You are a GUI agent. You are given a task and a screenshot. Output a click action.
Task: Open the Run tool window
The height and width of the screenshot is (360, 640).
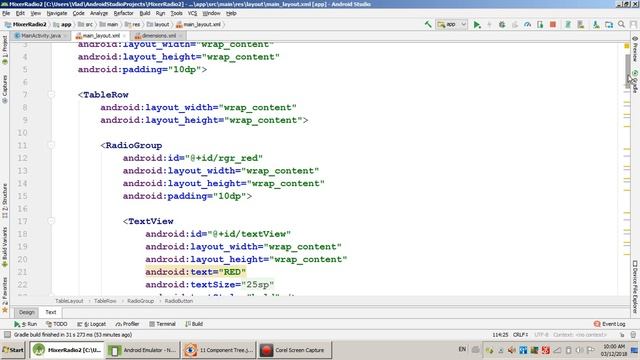(25, 324)
